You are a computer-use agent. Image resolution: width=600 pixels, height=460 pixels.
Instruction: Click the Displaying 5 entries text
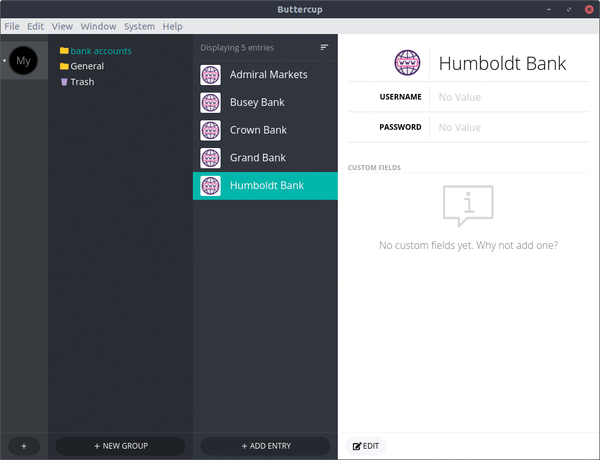click(x=237, y=47)
